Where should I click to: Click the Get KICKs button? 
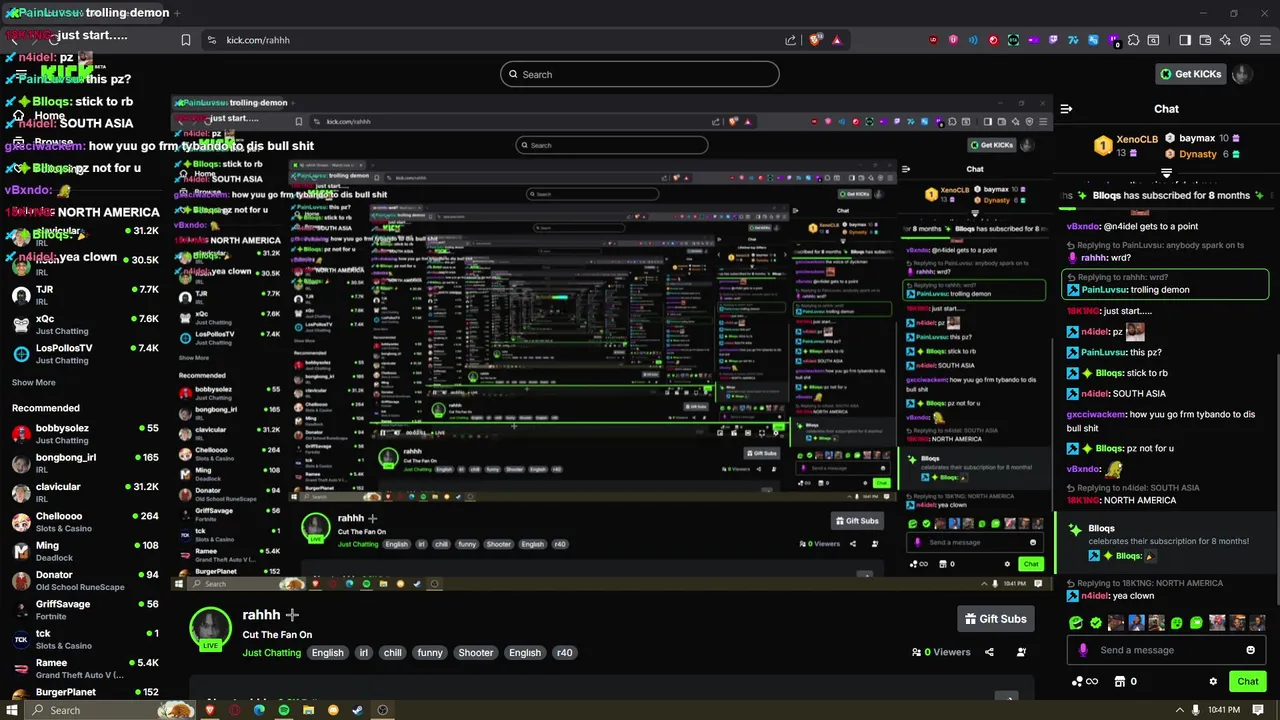pos(1190,74)
